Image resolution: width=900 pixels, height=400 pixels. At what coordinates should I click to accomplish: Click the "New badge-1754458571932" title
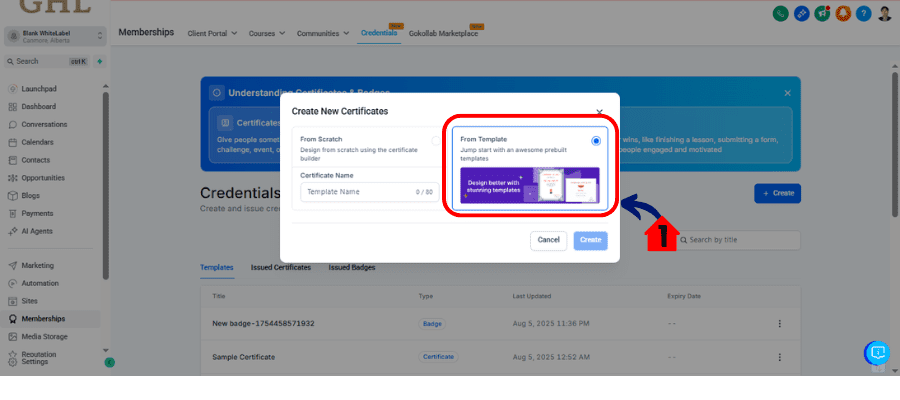click(x=263, y=324)
